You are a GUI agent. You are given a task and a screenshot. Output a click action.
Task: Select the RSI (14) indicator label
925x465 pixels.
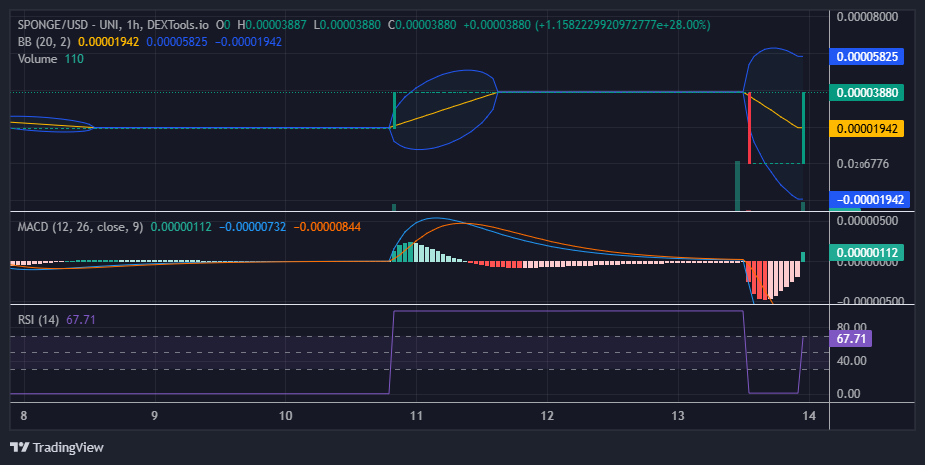38,320
